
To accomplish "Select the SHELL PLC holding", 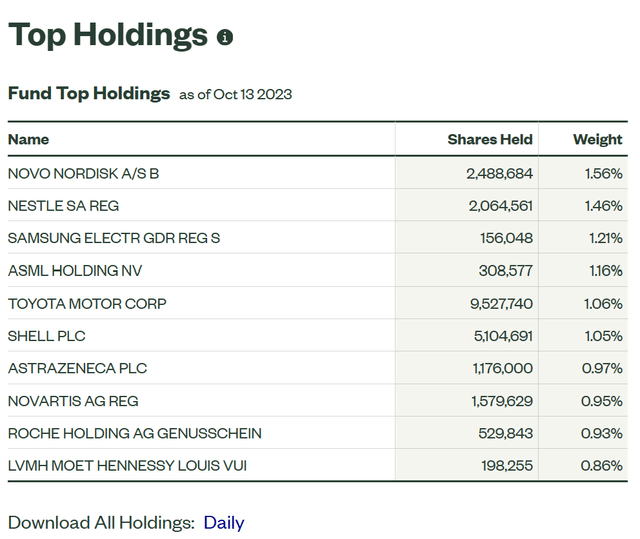I will 48,335.
